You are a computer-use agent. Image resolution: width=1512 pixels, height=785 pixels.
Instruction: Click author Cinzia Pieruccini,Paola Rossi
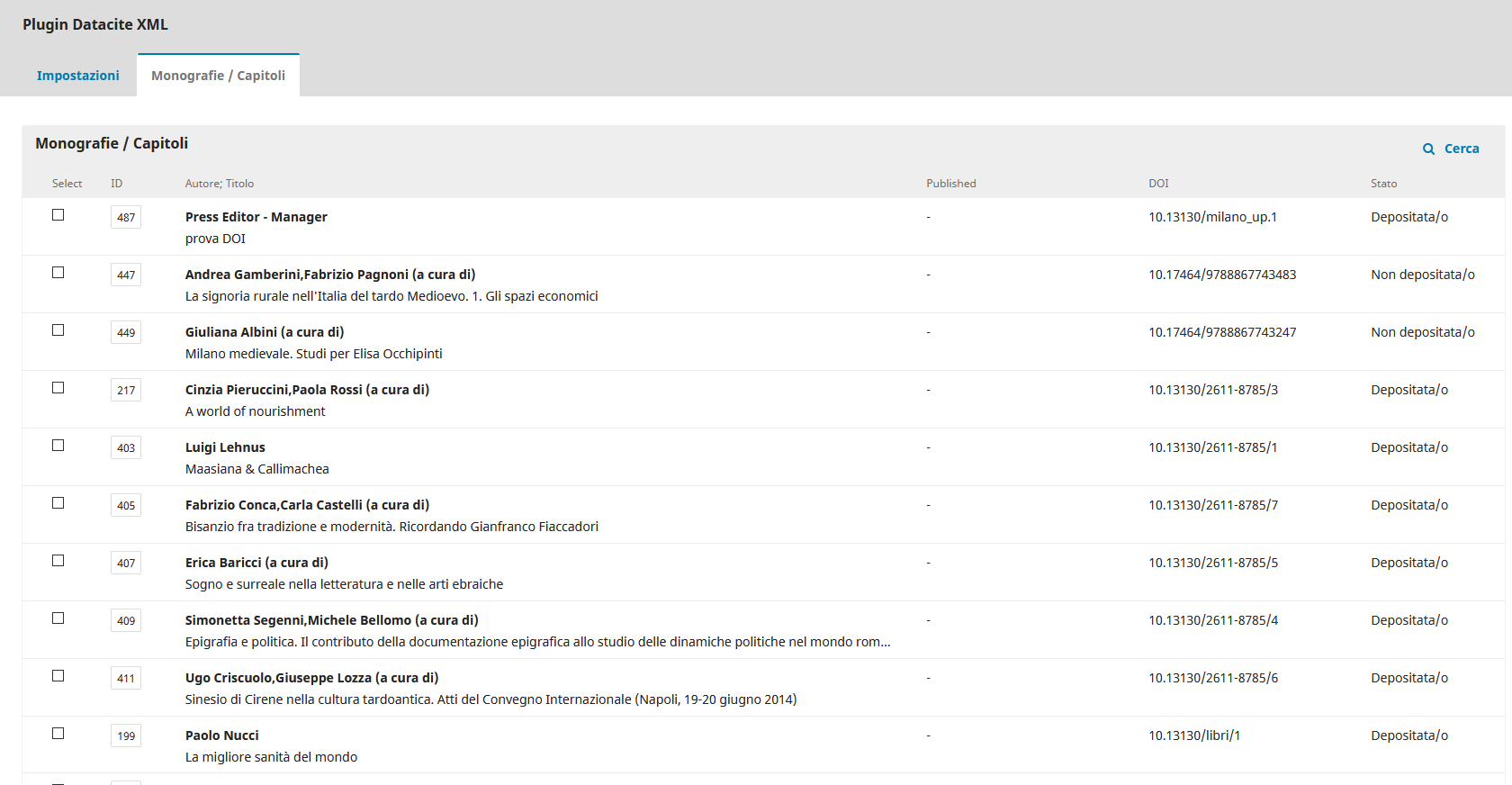[x=307, y=390]
